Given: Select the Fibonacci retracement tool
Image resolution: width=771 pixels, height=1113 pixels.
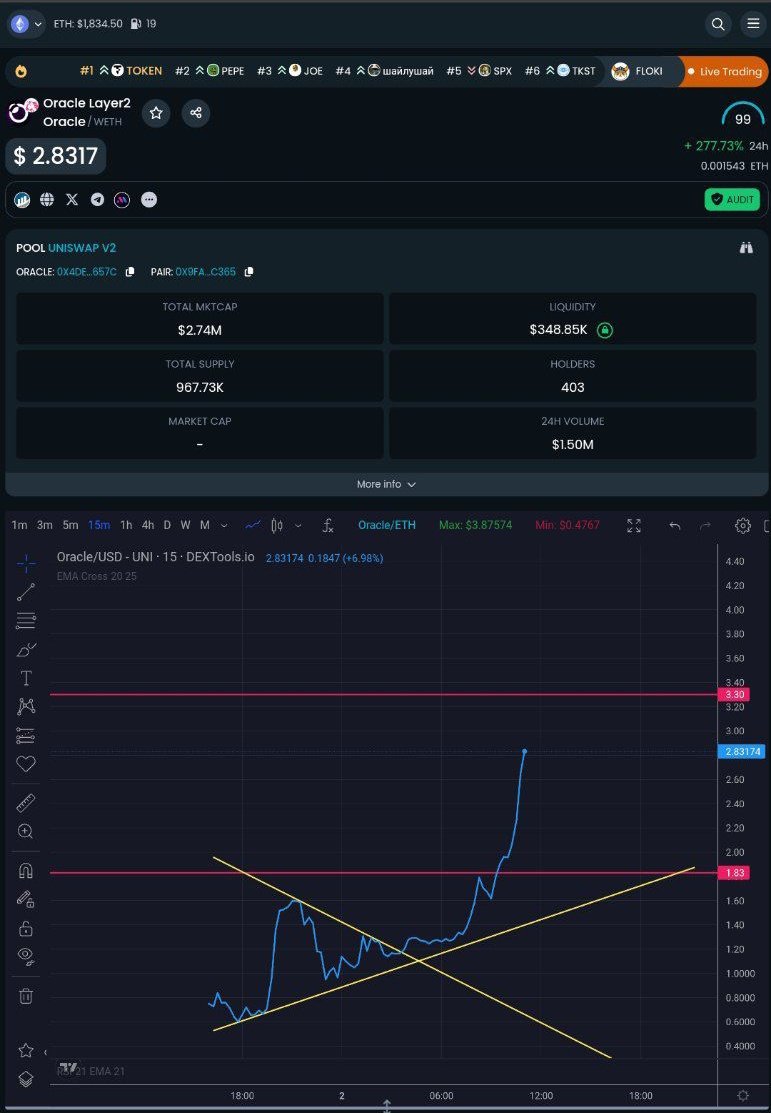Looking at the screenshot, I should pos(26,621).
